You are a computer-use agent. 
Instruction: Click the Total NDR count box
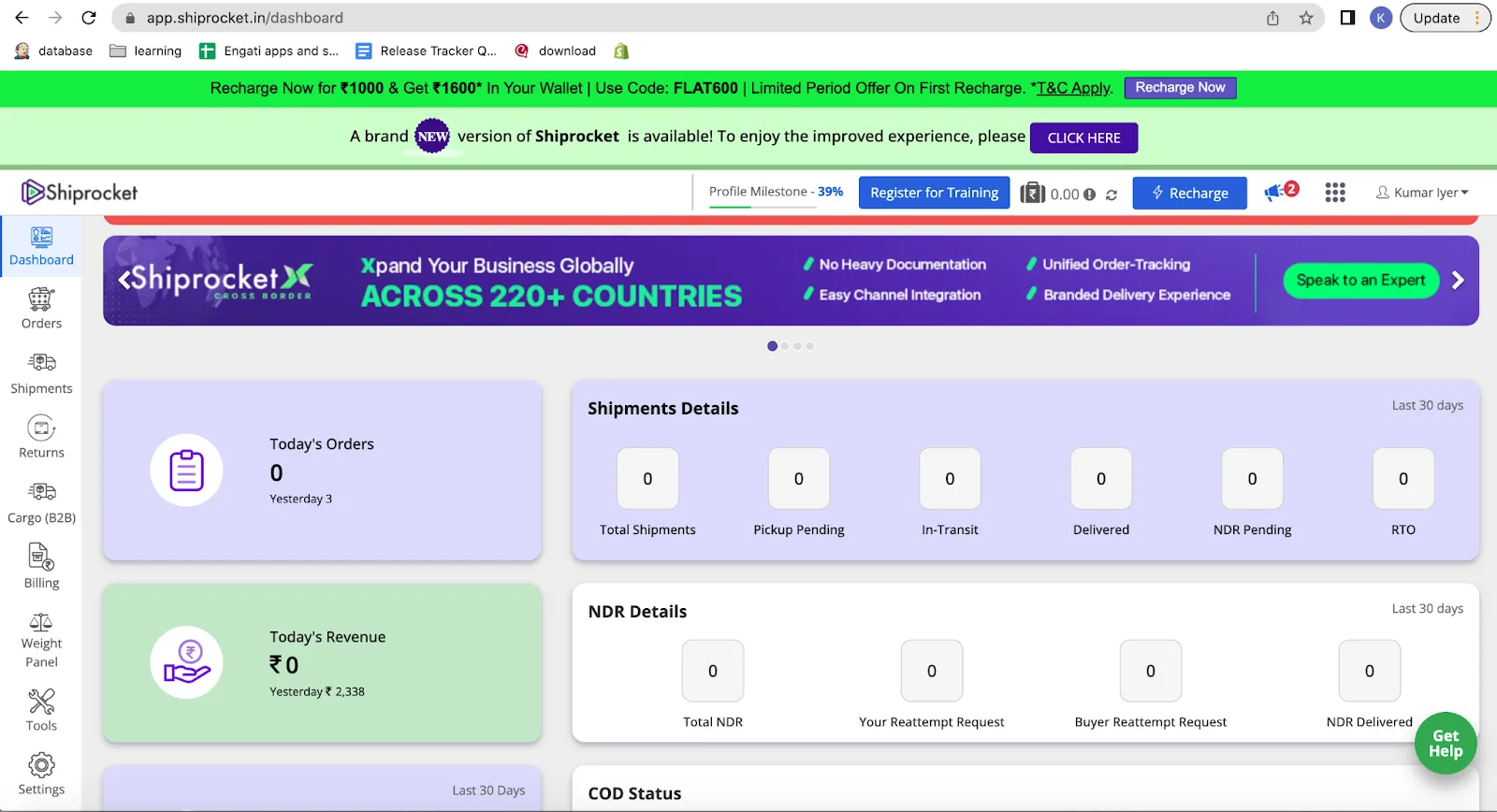coord(713,671)
